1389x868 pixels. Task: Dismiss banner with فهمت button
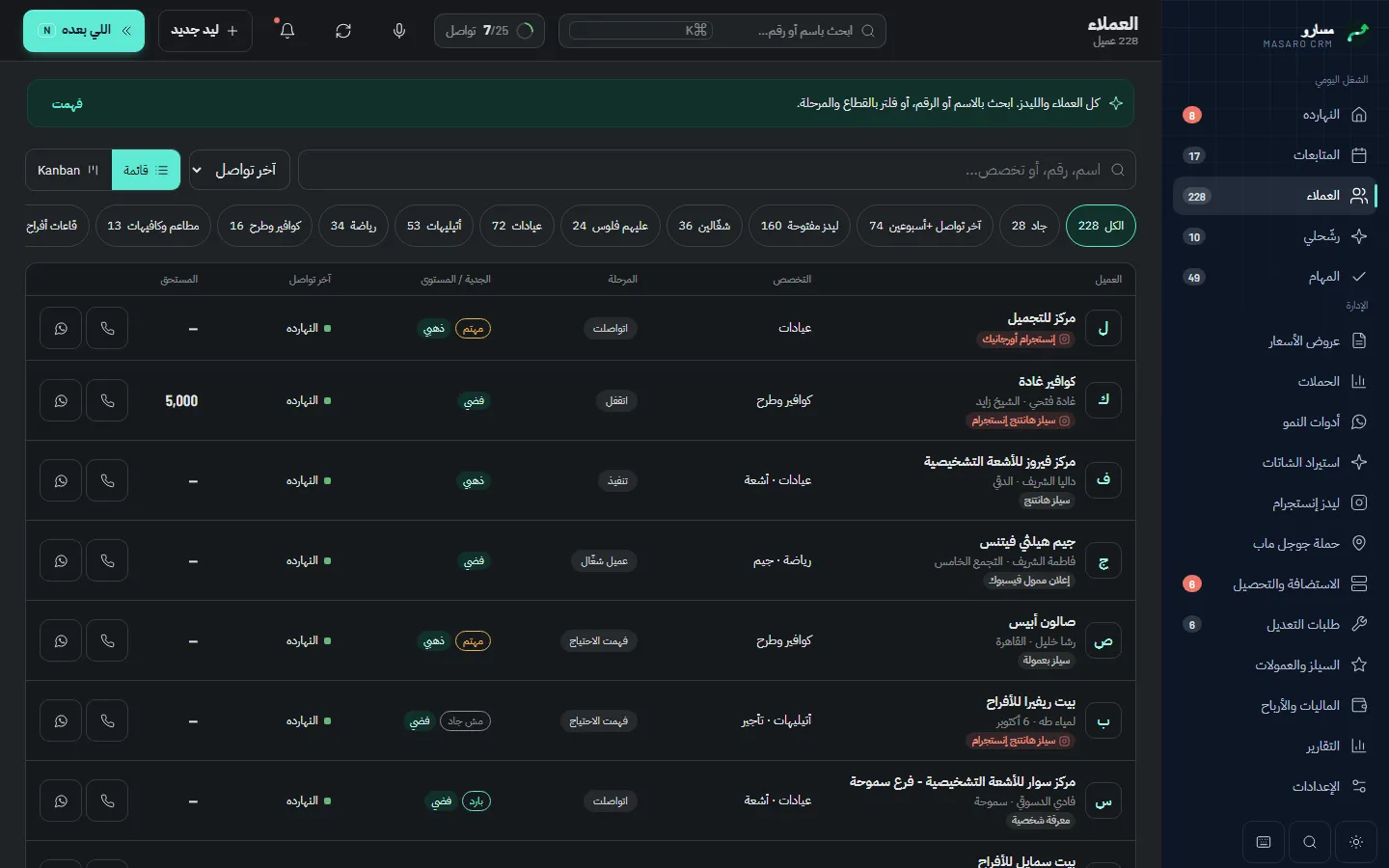coord(68,104)
